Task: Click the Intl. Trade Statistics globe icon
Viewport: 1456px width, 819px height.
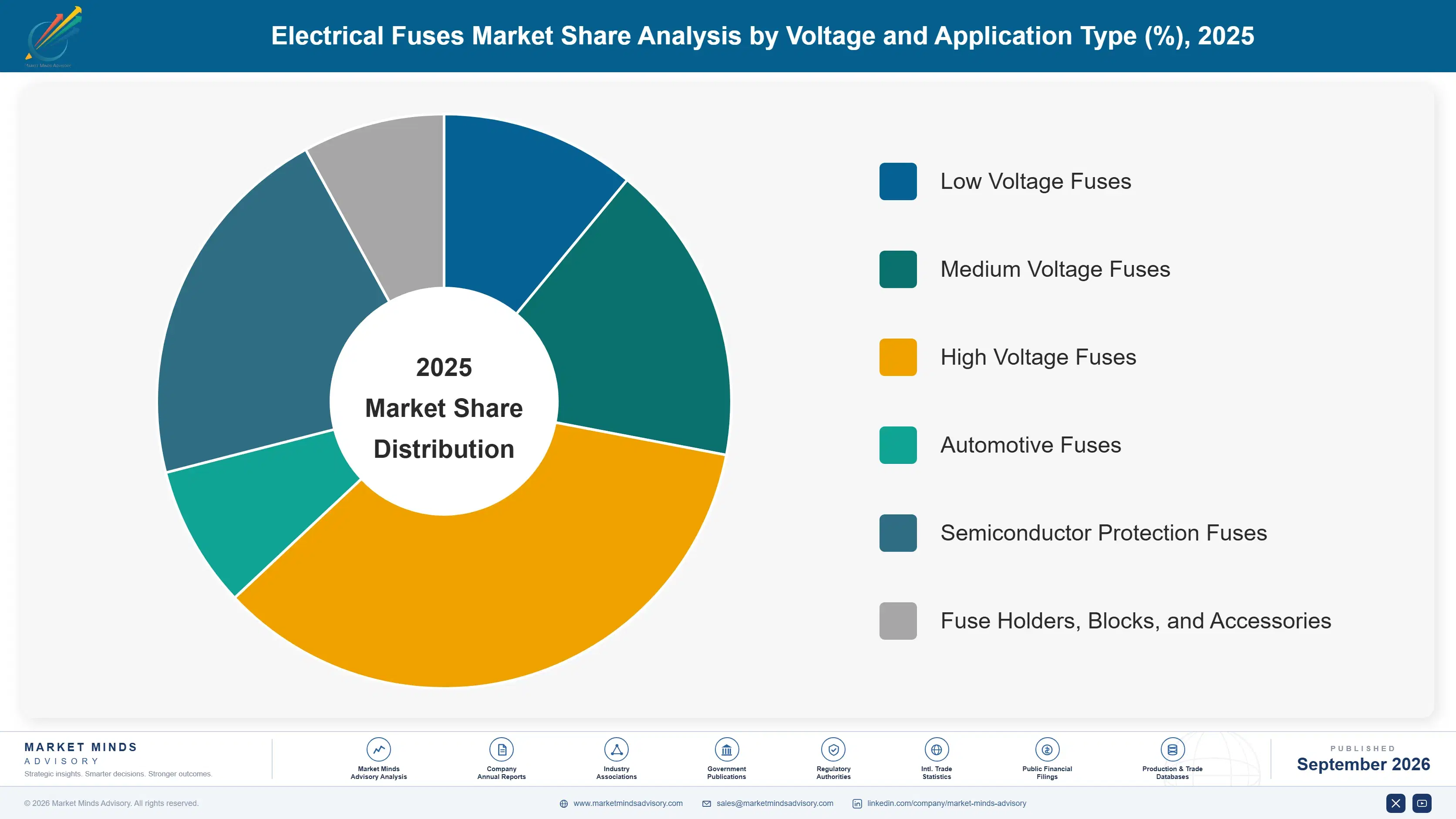Action: coord(937,749)
